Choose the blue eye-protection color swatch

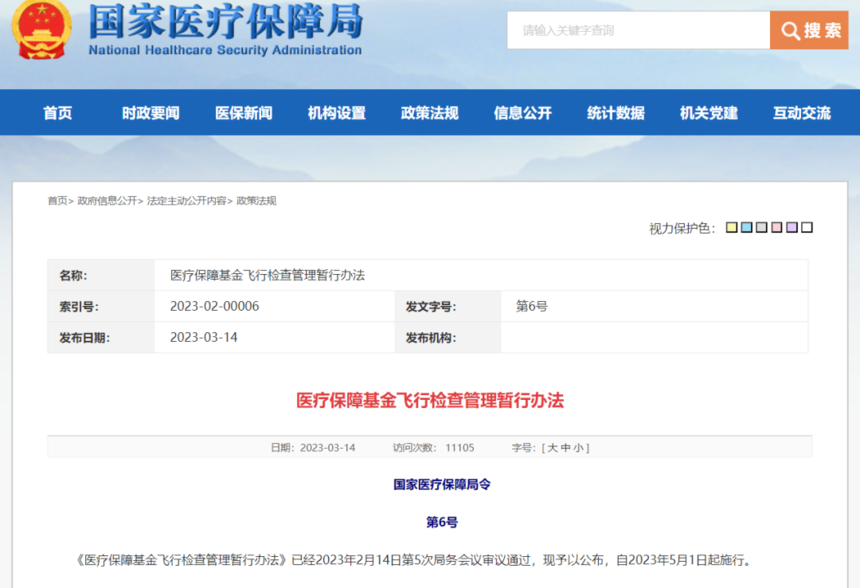click(x=747, y=228)
